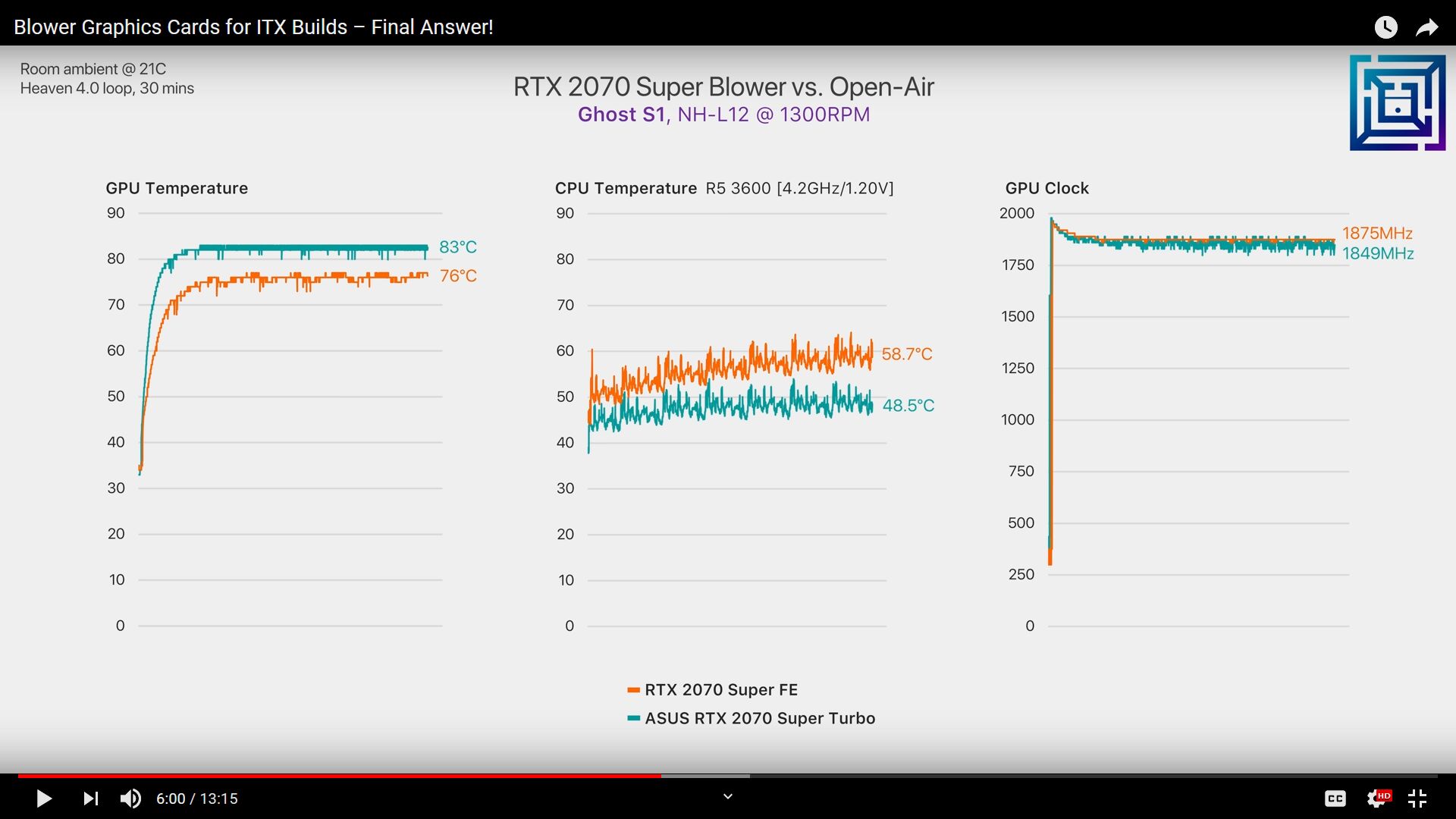Click the '1849MHz' clock label
Image resolution: width=1456 pixels, height=819 pixels.
coord(1378,254)
